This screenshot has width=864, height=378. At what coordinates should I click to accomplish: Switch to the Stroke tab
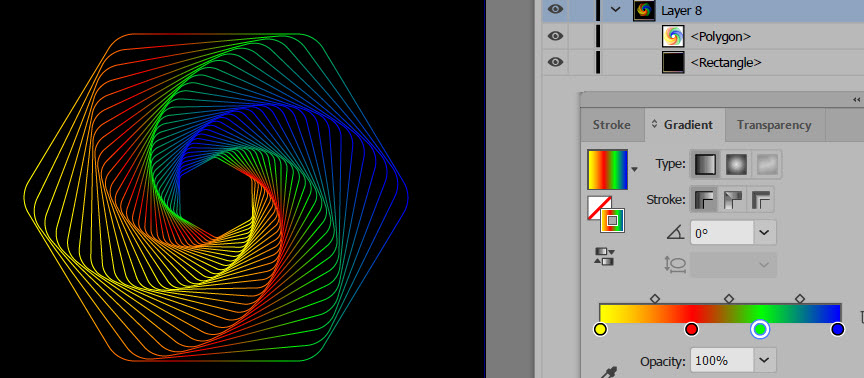coord(612,125)
